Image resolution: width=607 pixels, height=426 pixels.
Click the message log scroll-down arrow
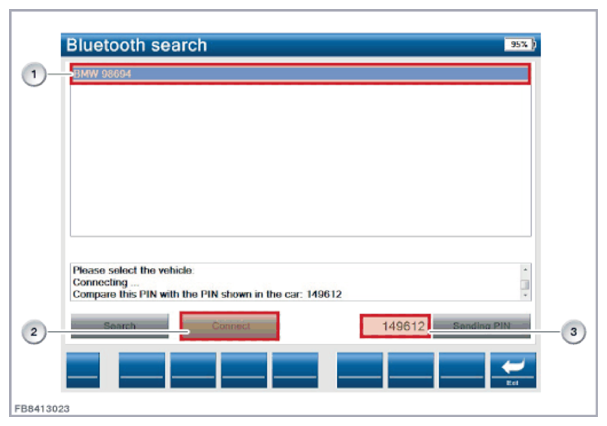click(526, 295)
